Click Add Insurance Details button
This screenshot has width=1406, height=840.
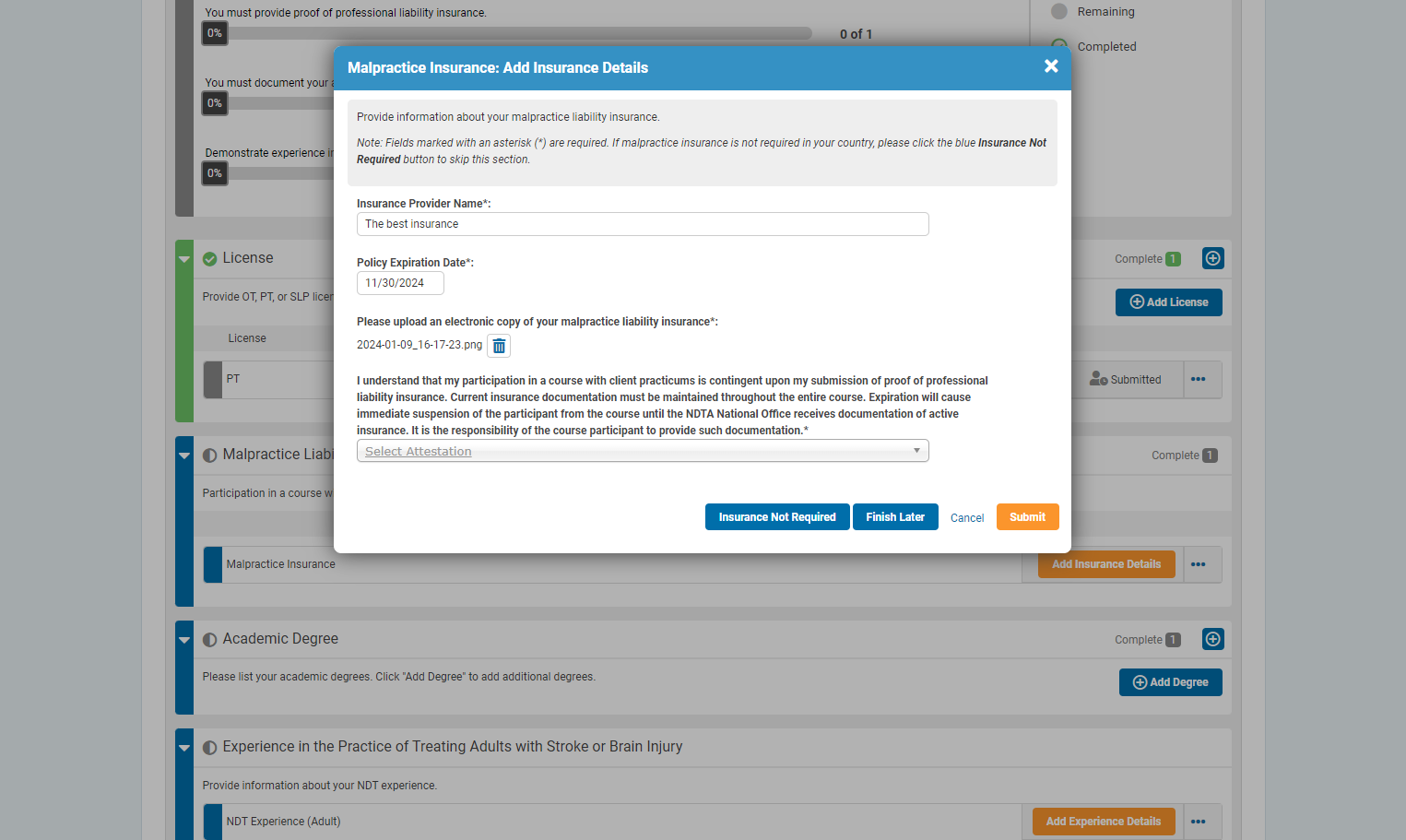coord(1106,564)
